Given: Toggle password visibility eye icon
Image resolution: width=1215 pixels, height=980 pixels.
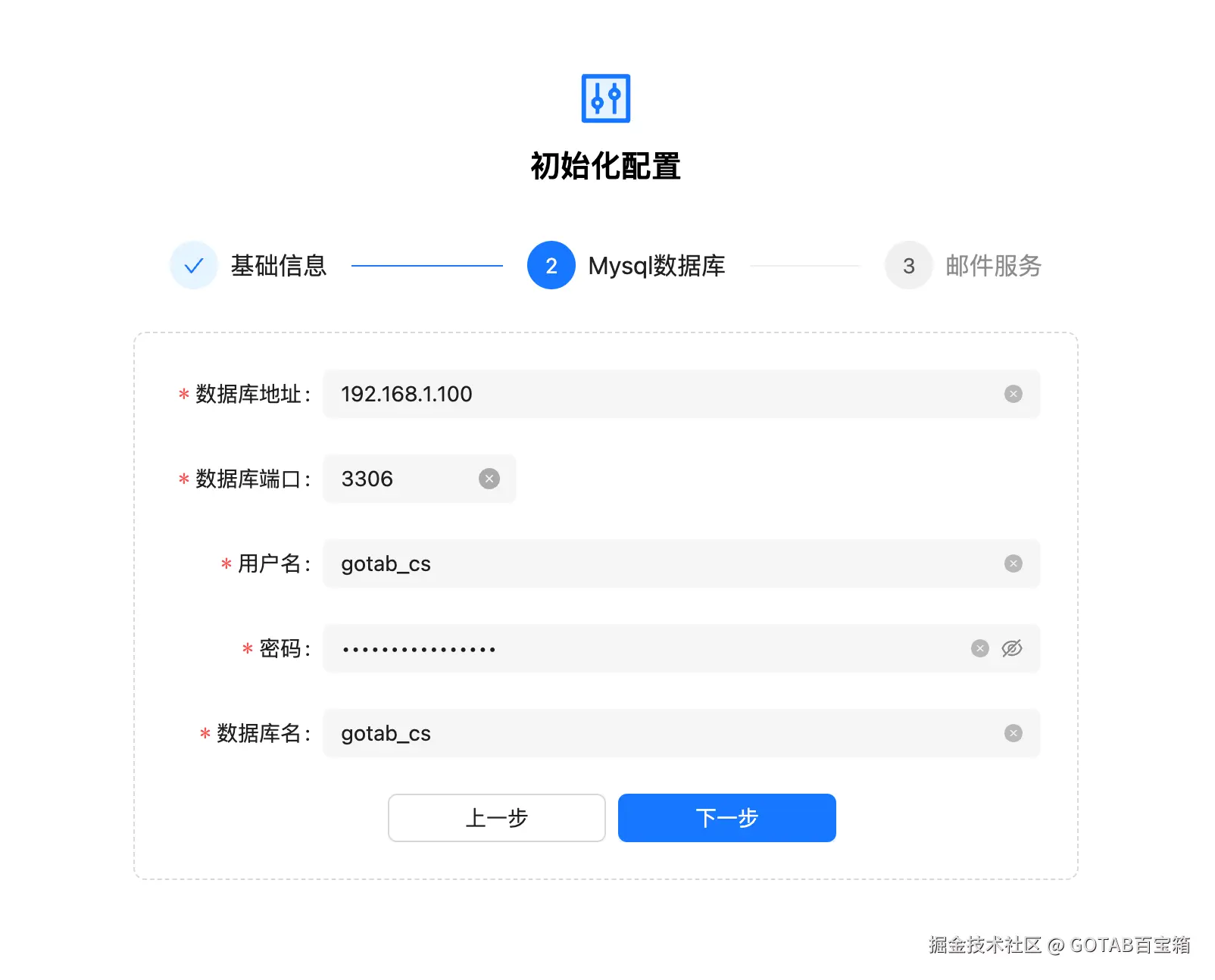Looking at the screenshot, I should pyautogui.click(x=1012, y=648).
